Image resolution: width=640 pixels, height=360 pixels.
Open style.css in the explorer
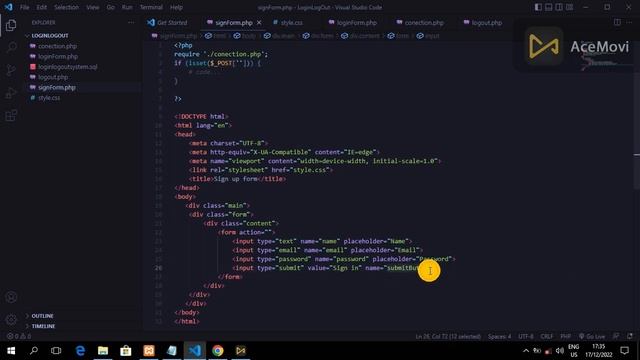[49, 98]
